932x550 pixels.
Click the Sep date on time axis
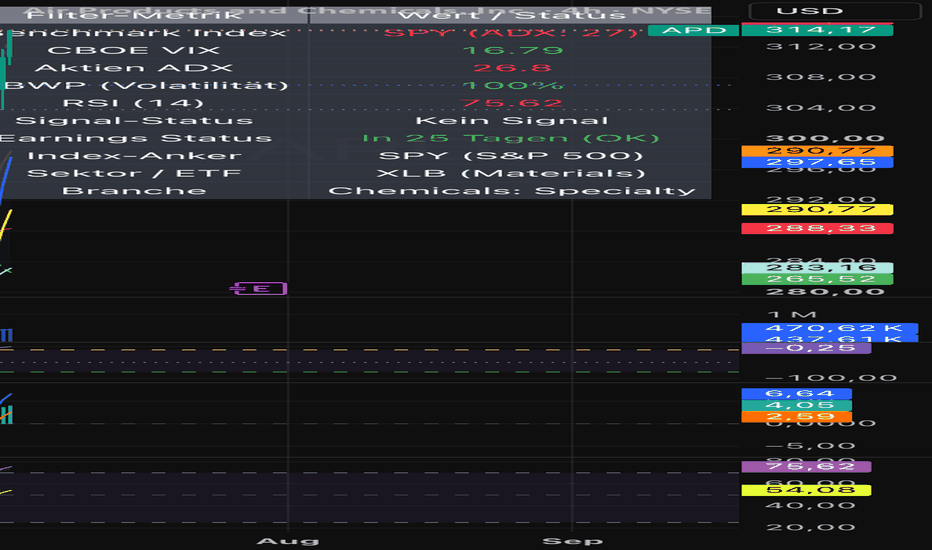pos(572,541)
